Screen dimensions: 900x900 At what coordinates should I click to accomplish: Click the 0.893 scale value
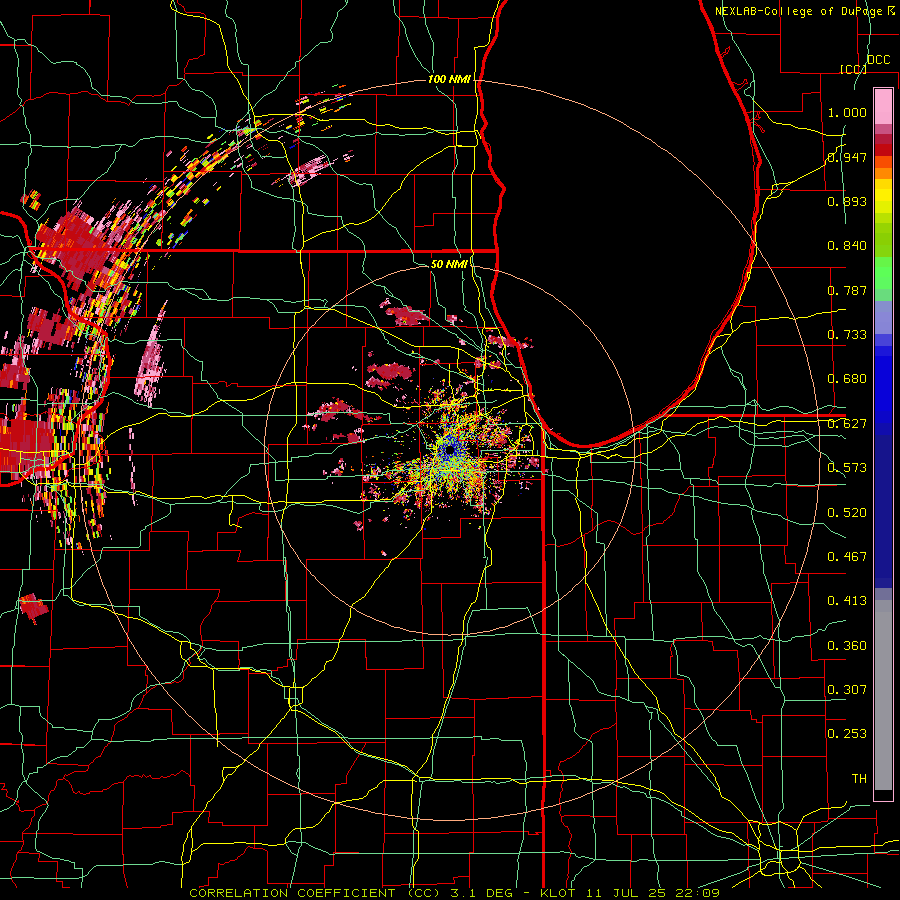tap(847, 201)
